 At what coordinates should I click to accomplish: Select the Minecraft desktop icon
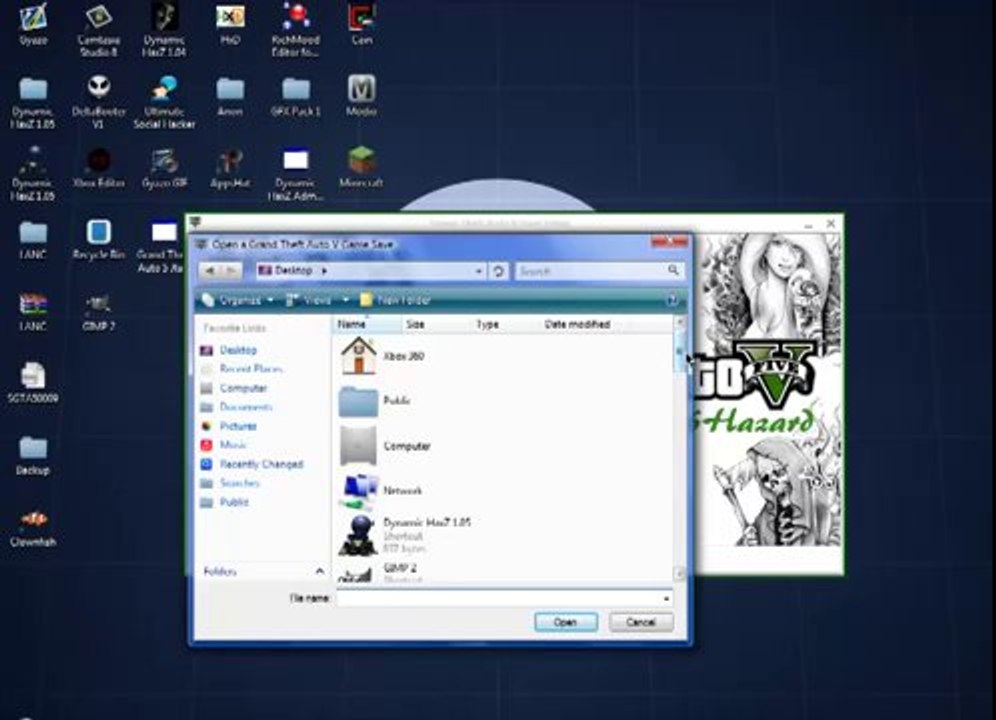(361, 168)
